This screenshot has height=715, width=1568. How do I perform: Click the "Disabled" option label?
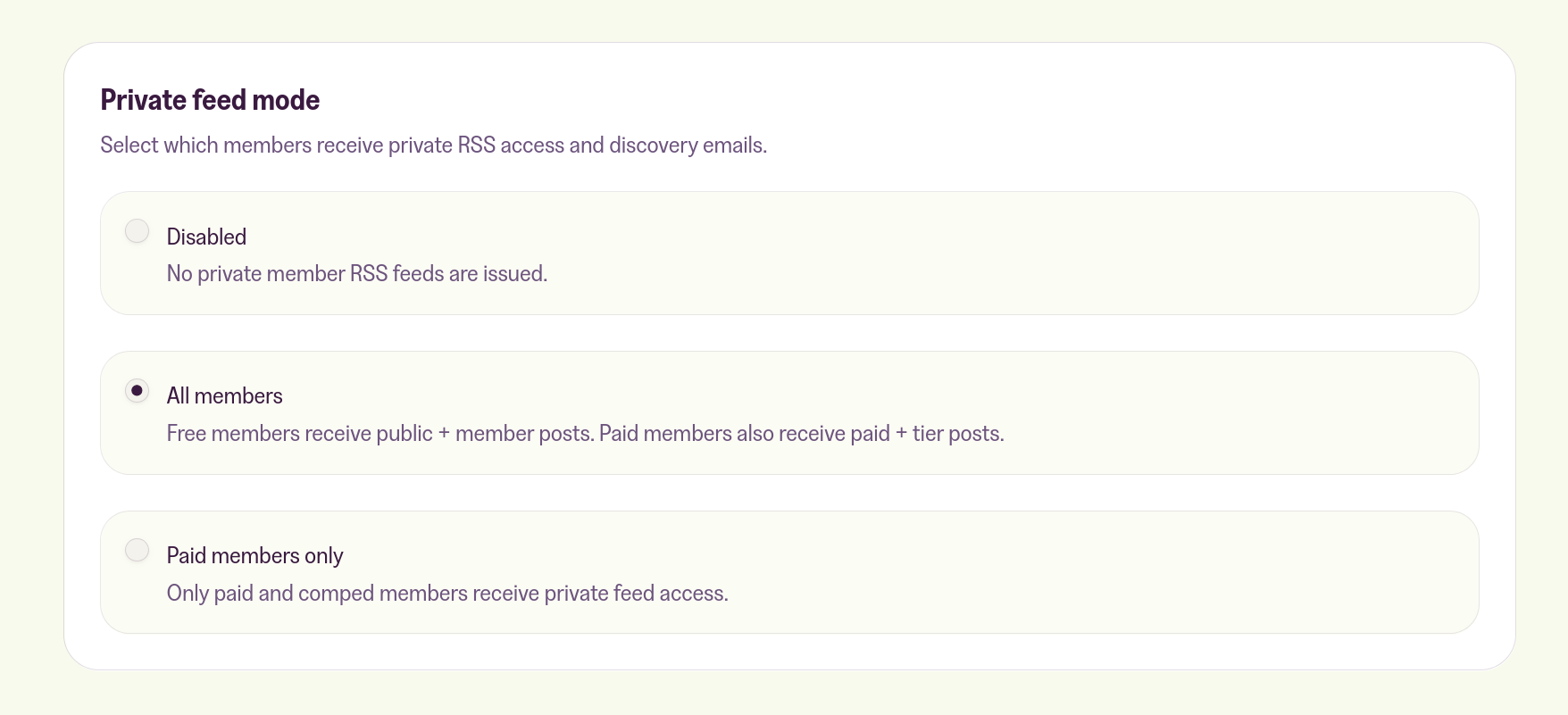[x=206, y=237]
